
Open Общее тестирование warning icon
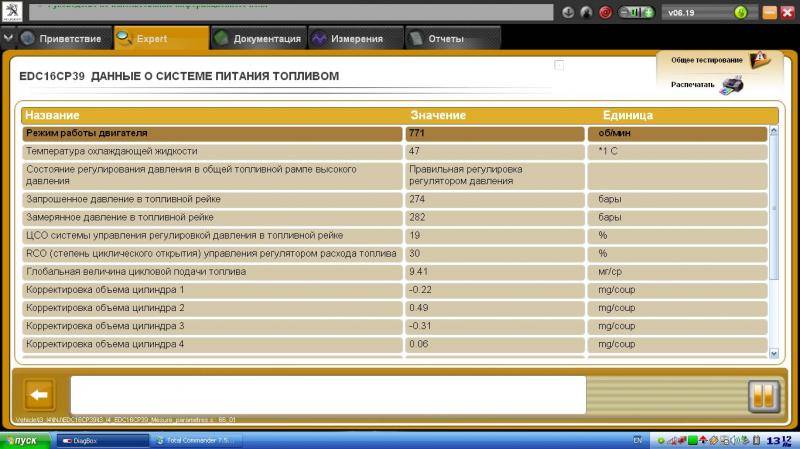[759, 60]
